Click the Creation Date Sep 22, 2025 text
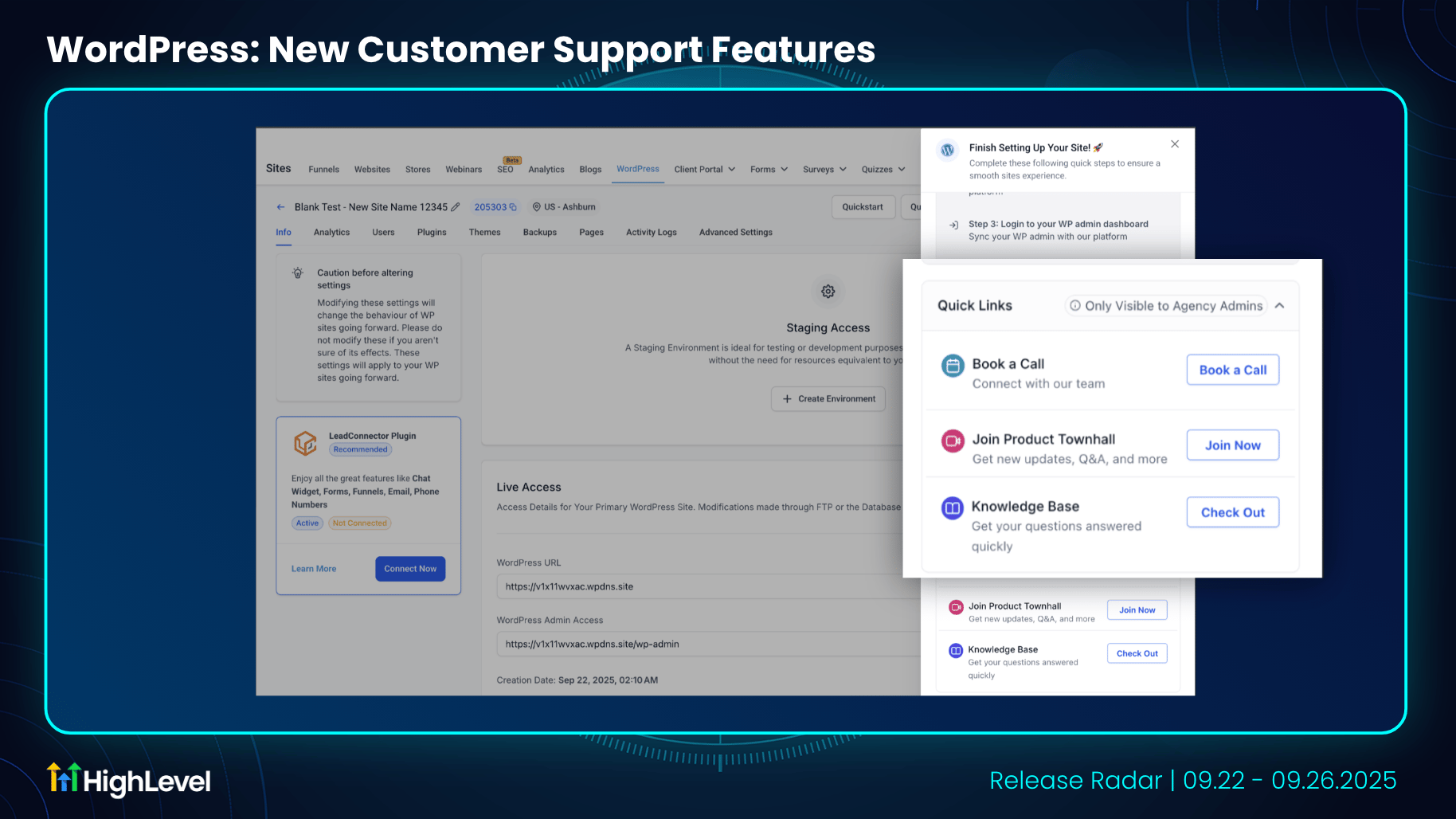Image resolution: width=1456 pixels, height=819 pixels. tap(577, 680)
